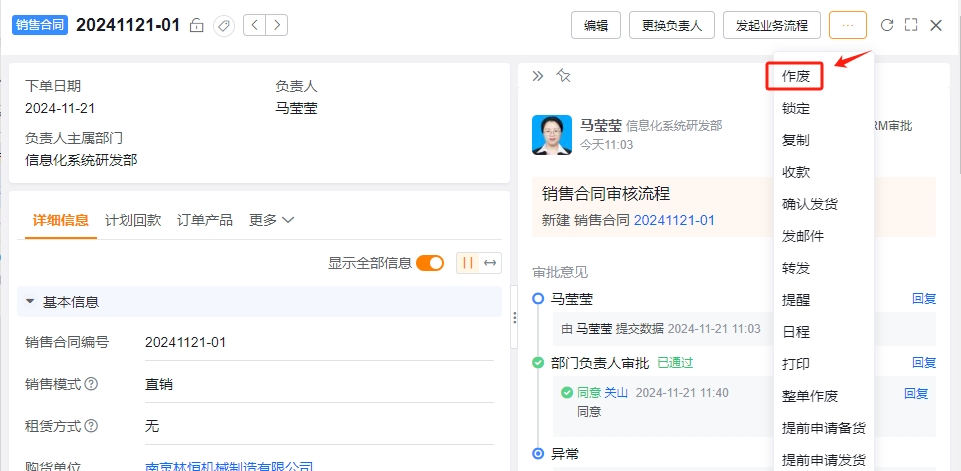Click help icon beside 销售模式
This screenshot has width=961, height=471.
pyautogui.click(x=91, y=384)
